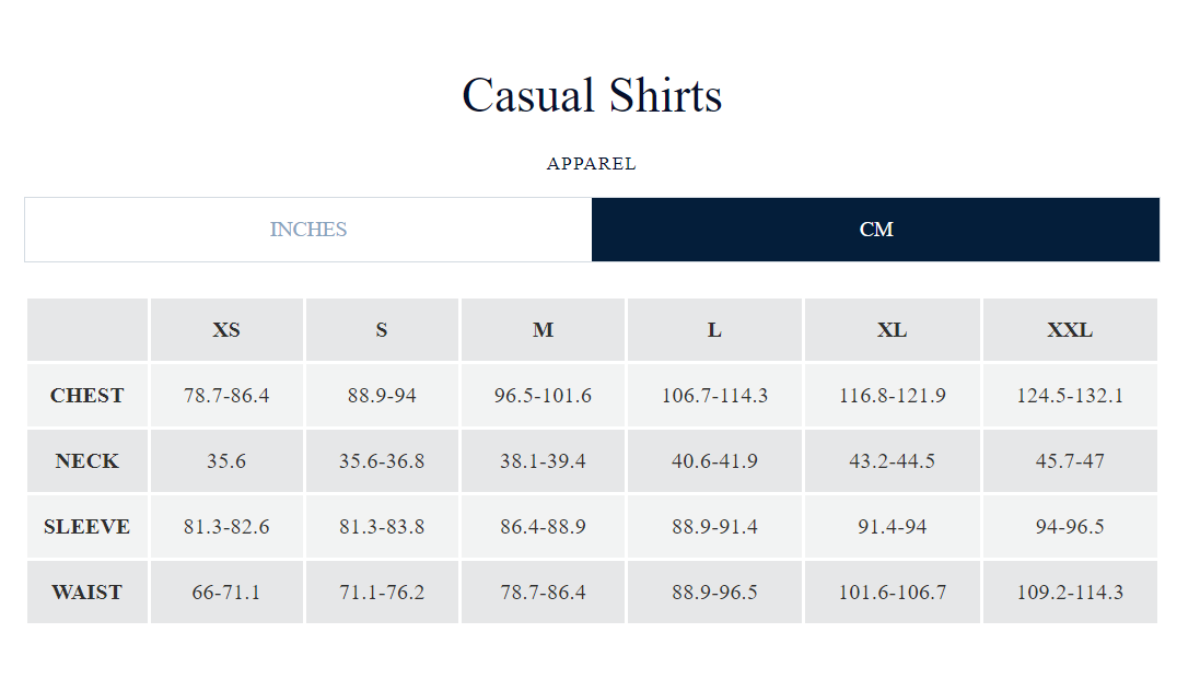Viewport: 1200px width, 675px height.
Task: Select the XL column header
Action: 892,330
